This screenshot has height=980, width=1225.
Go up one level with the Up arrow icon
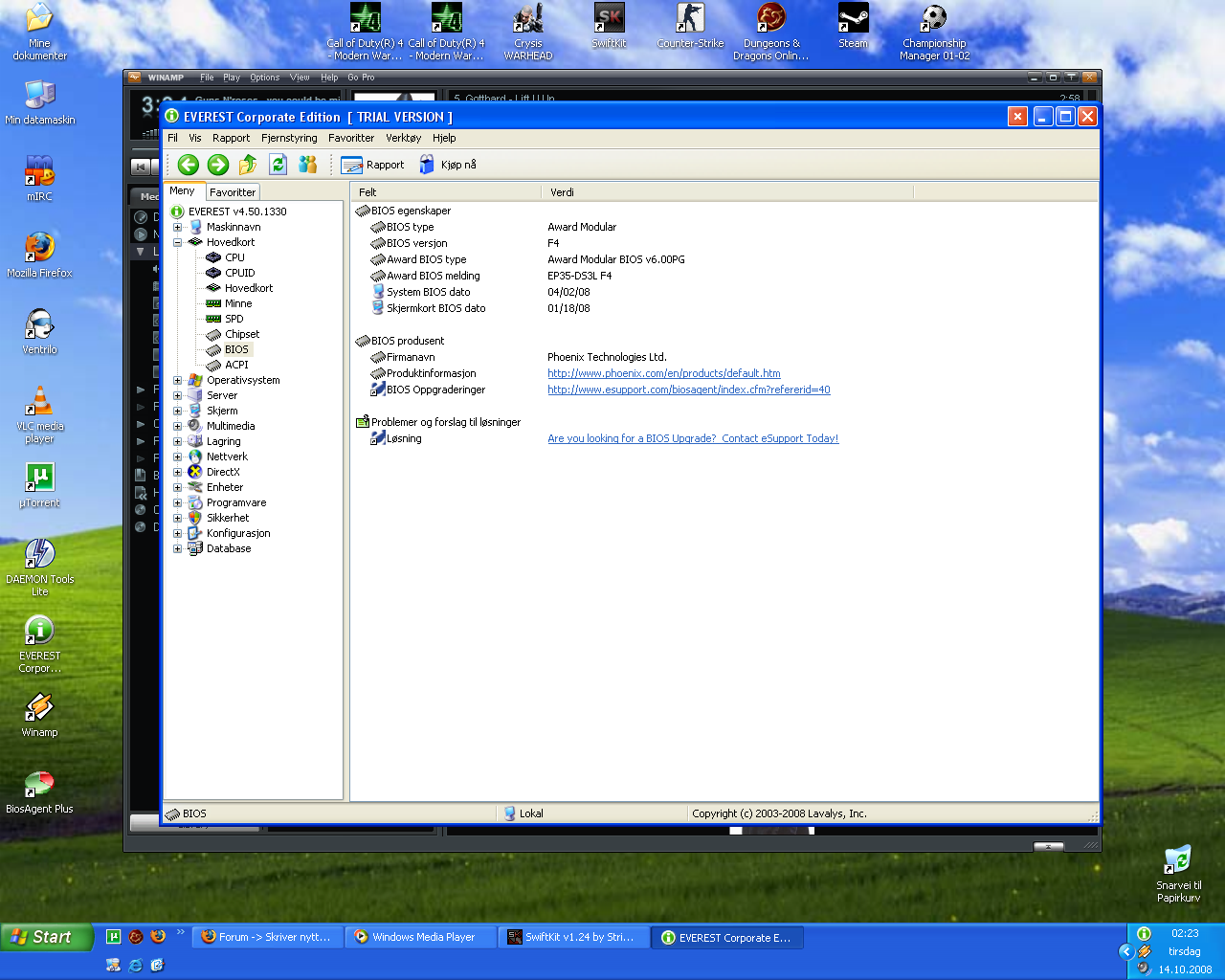248,165
